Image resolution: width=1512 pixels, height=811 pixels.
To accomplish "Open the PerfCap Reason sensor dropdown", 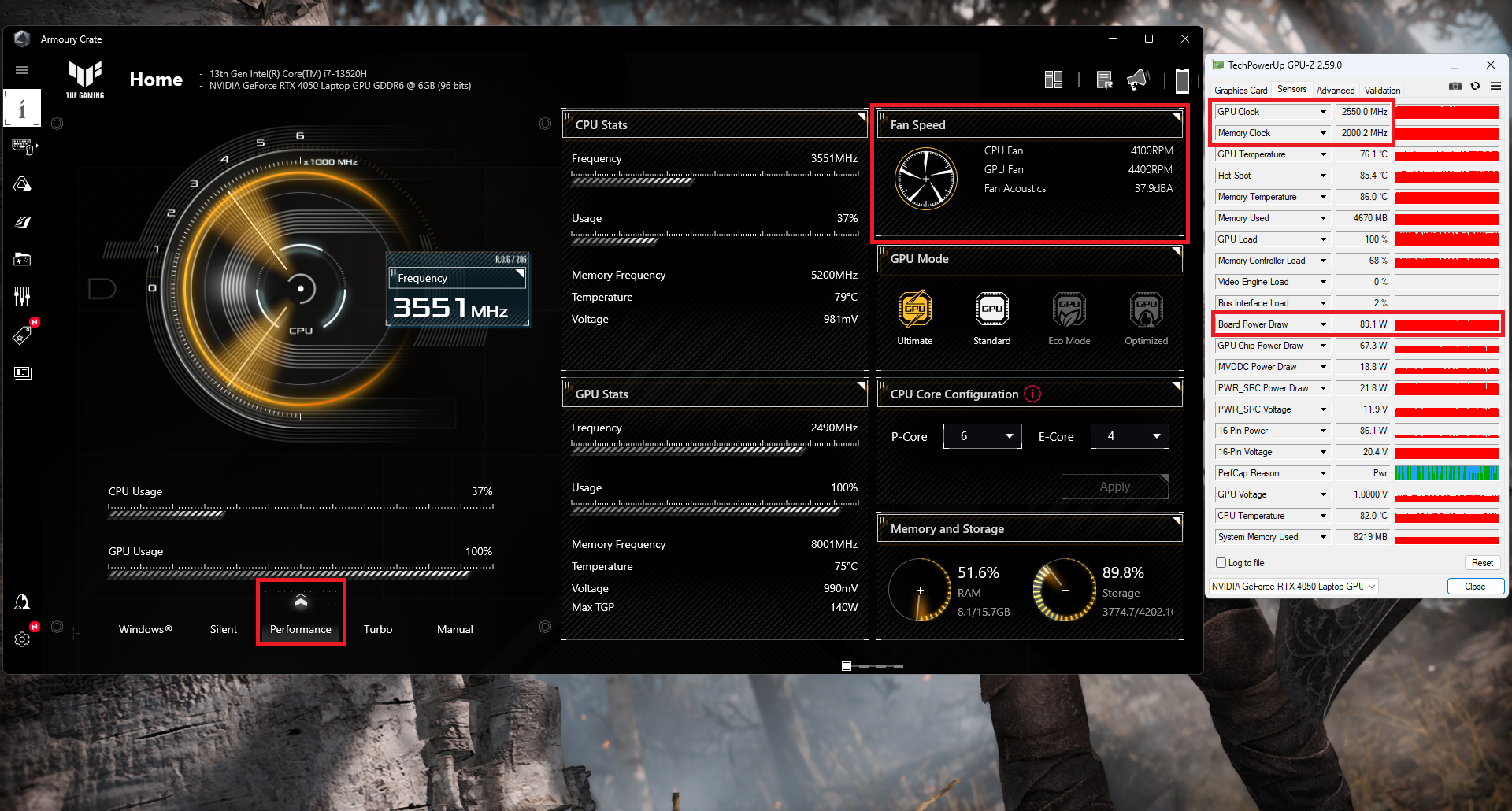I will [1323, 473].
